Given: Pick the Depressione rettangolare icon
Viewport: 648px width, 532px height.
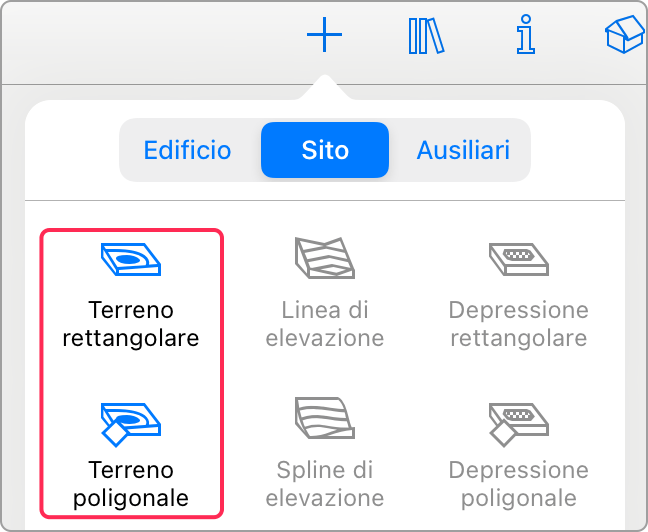Looking at the screenshot, I should coord(519,259).
